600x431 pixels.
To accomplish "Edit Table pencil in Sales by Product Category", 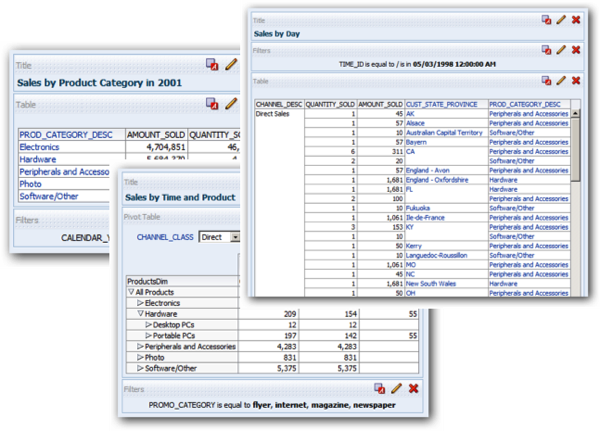I will click(231, 103).
